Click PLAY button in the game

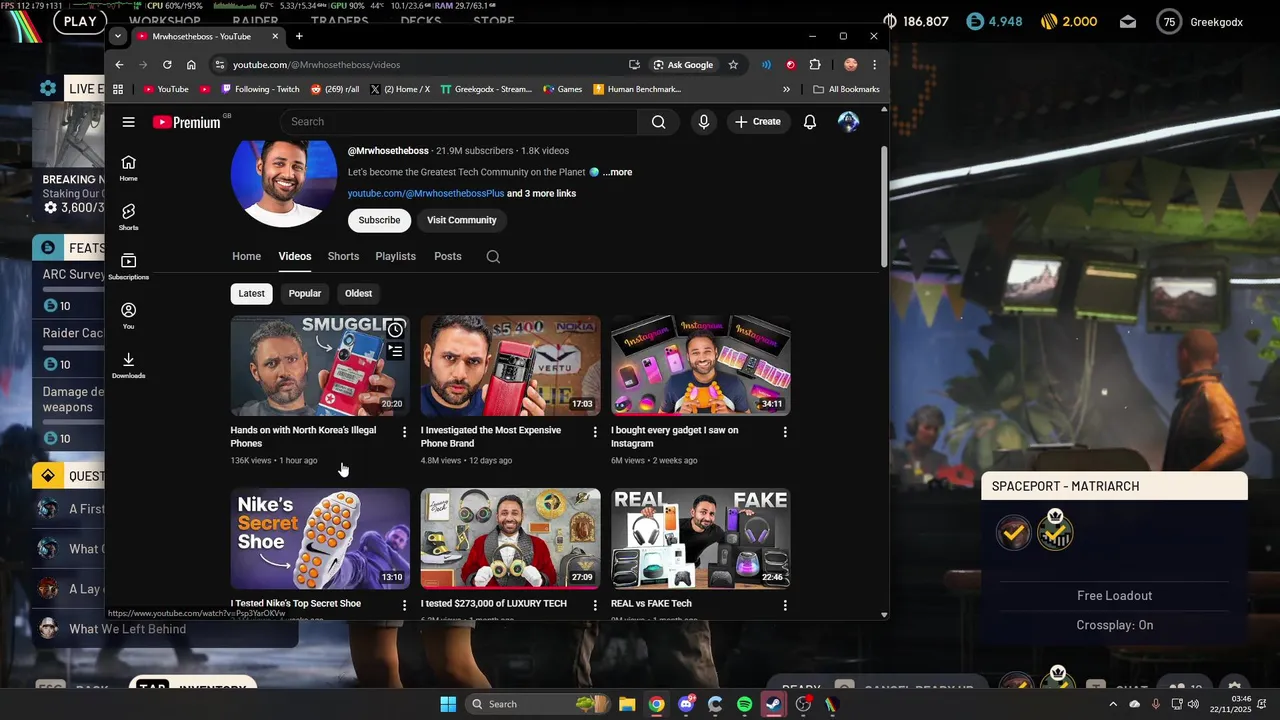[x=80, y=21]
